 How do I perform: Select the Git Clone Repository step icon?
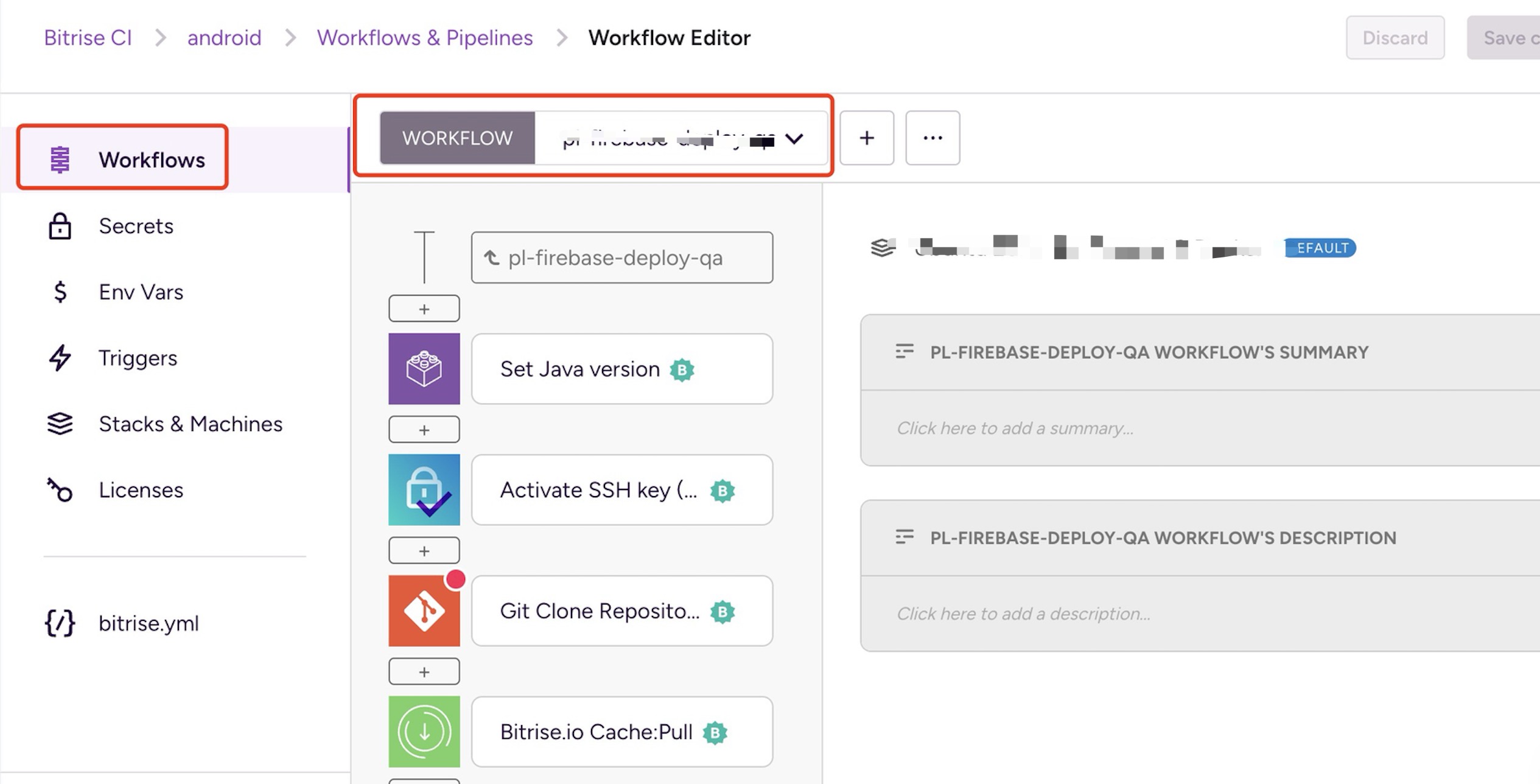pyautogui.click(x=424, y=611)
